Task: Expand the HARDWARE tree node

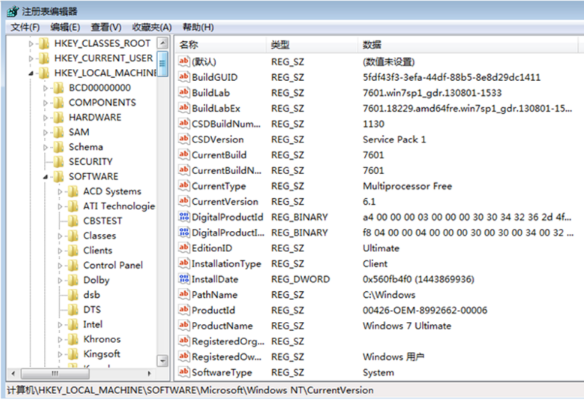Action: [45, 118]
